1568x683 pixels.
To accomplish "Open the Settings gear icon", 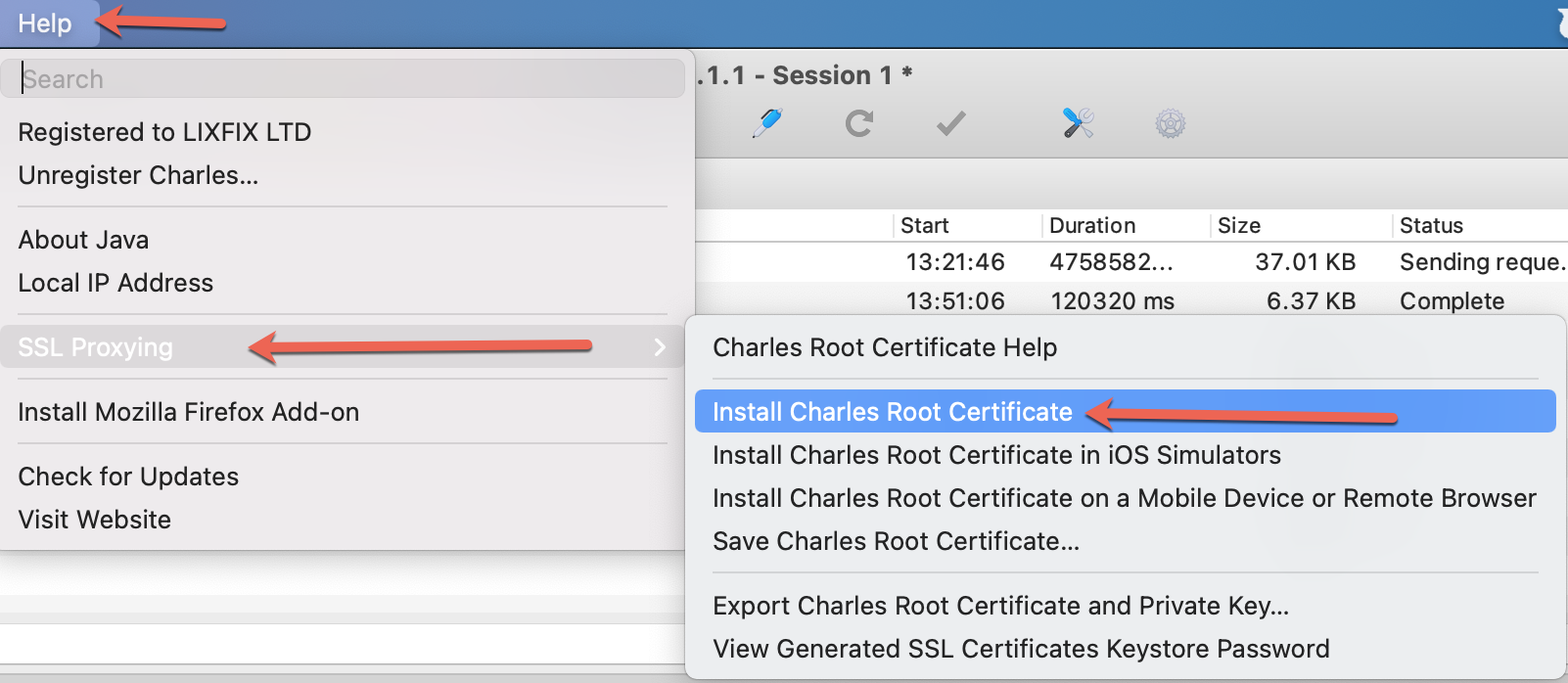I will (x=1170, y=123).
